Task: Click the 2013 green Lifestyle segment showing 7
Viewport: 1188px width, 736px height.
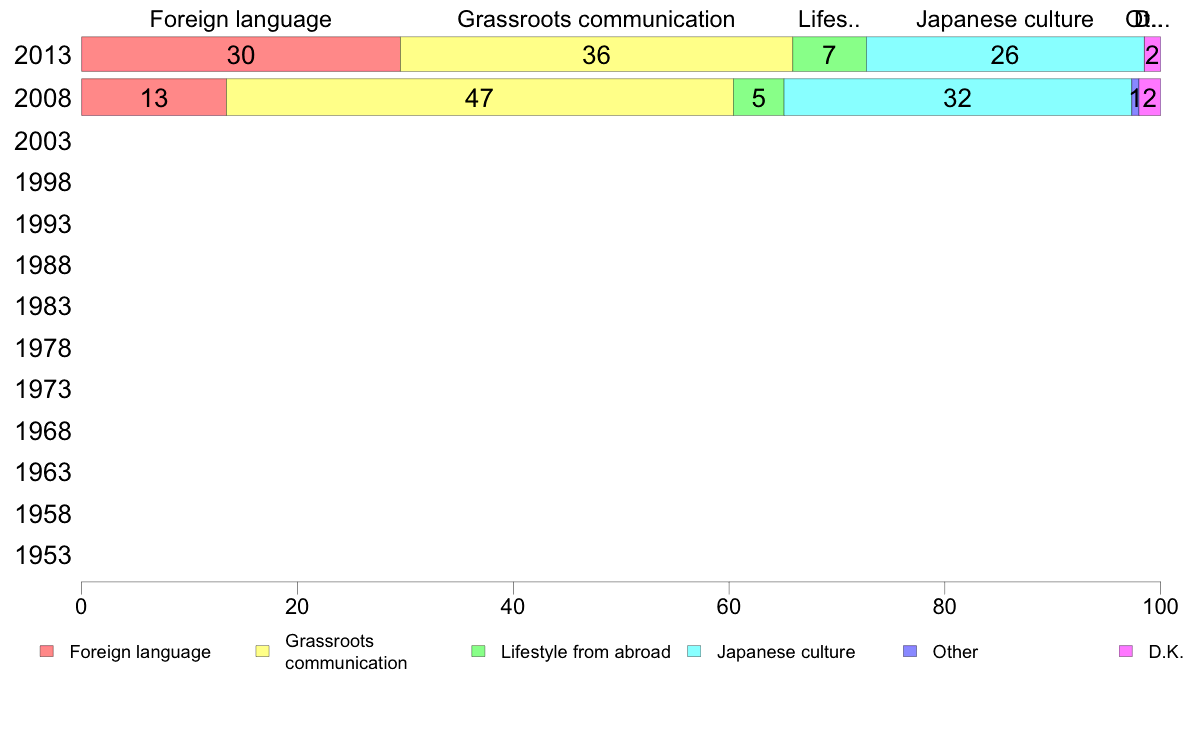Action: pyautogui.click(x=829, y=55)
